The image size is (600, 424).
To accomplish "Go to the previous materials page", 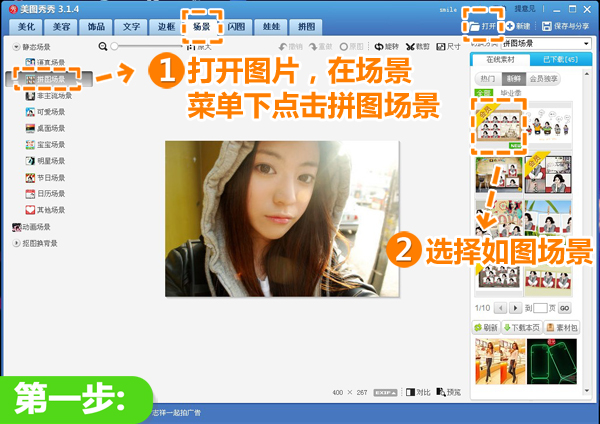I will tap(500, 308).
